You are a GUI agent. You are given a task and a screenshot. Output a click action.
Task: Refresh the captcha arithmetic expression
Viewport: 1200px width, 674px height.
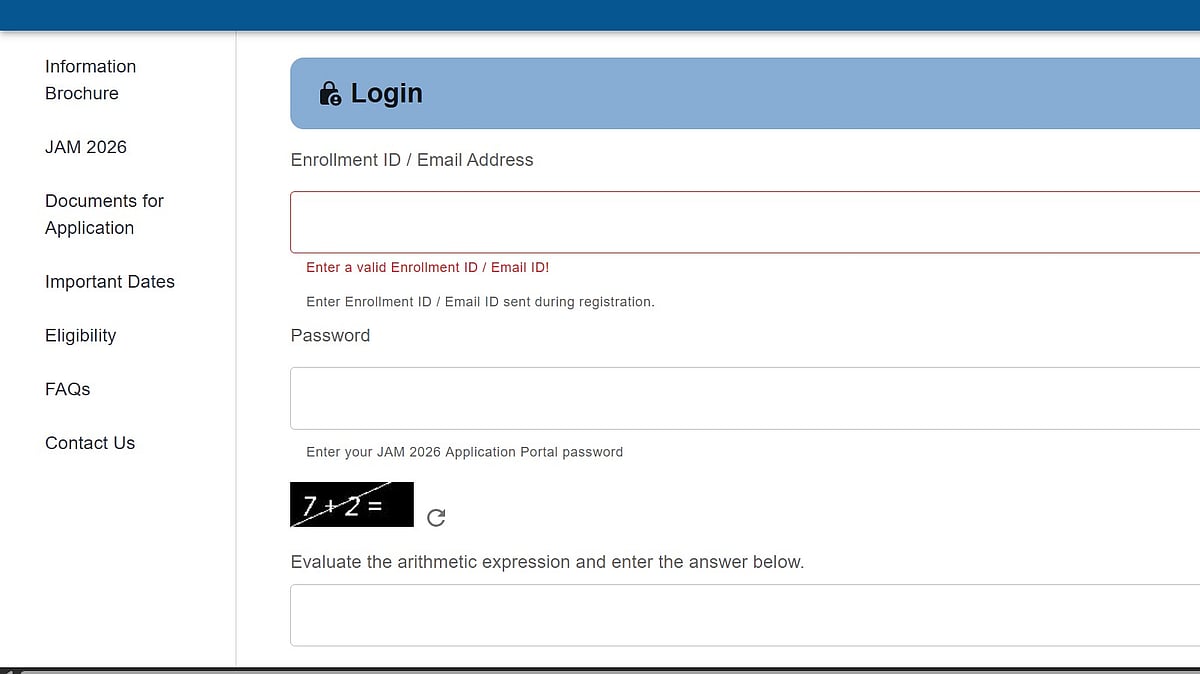pyautogui.click(x=435, y=518)
